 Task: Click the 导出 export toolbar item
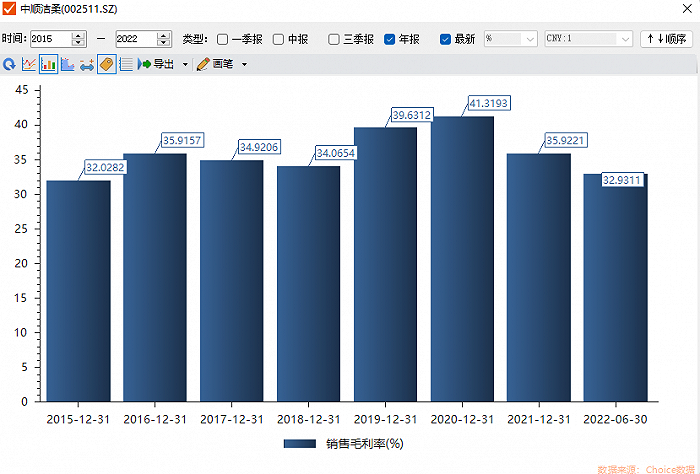click(156, 64)
